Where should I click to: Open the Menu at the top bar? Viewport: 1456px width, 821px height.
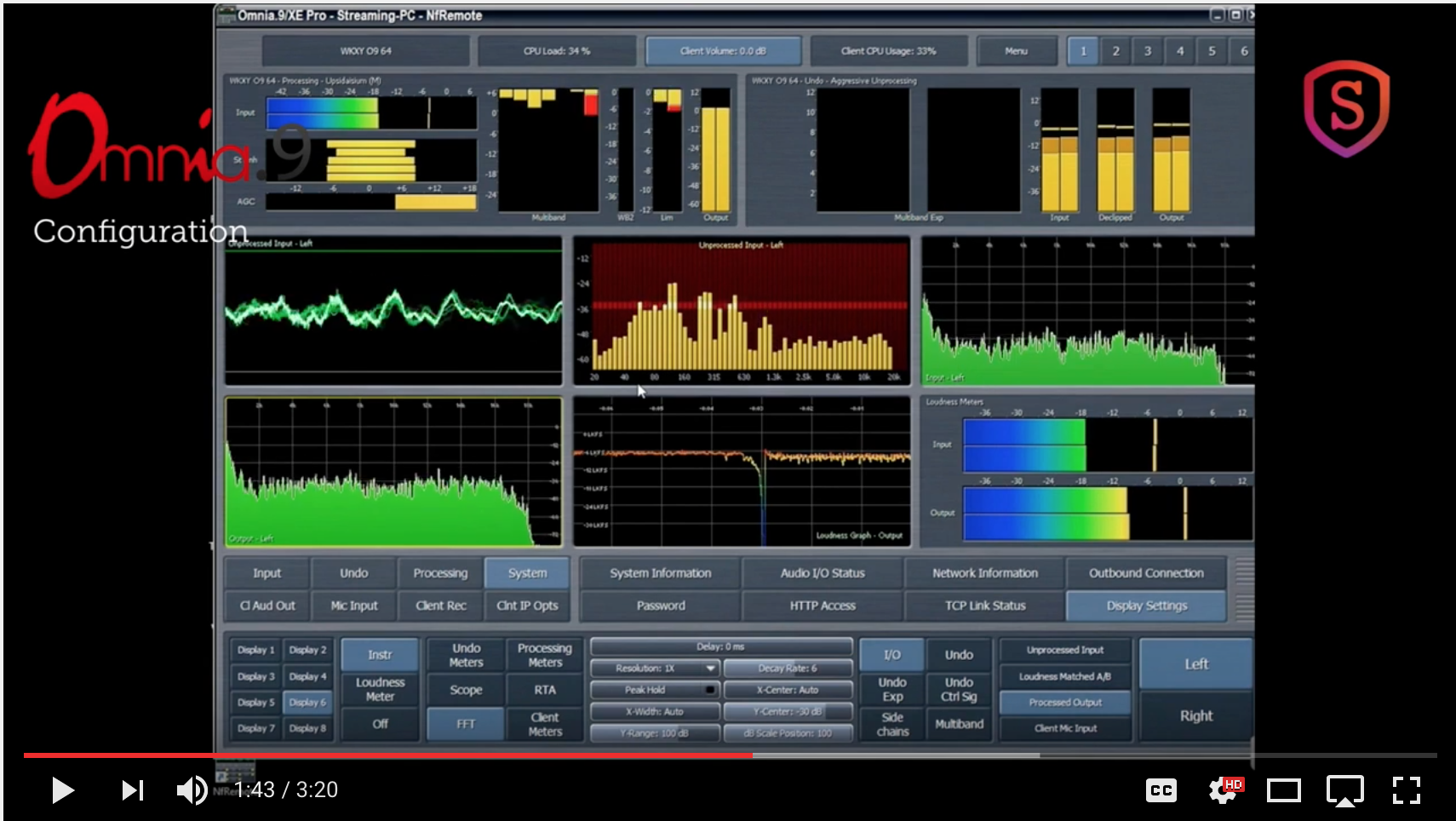[1016, 50]
